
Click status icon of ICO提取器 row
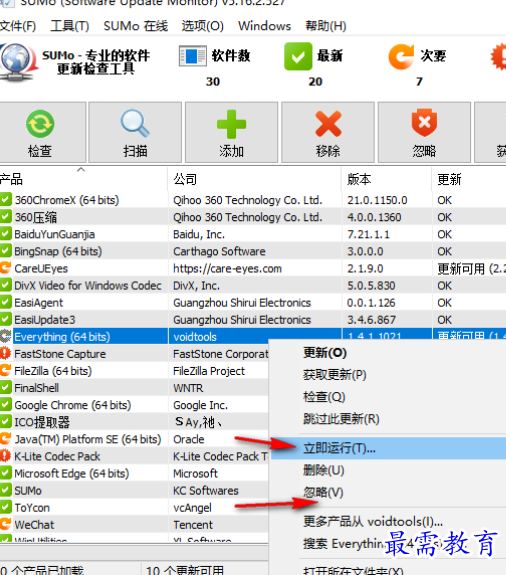(6, 422)
